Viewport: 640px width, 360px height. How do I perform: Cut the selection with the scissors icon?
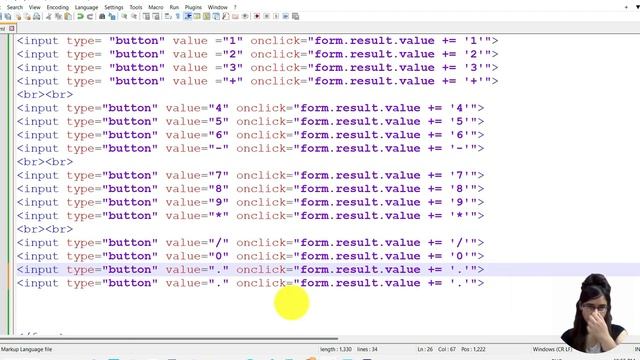pyautogui.click(x=49, y=16)
